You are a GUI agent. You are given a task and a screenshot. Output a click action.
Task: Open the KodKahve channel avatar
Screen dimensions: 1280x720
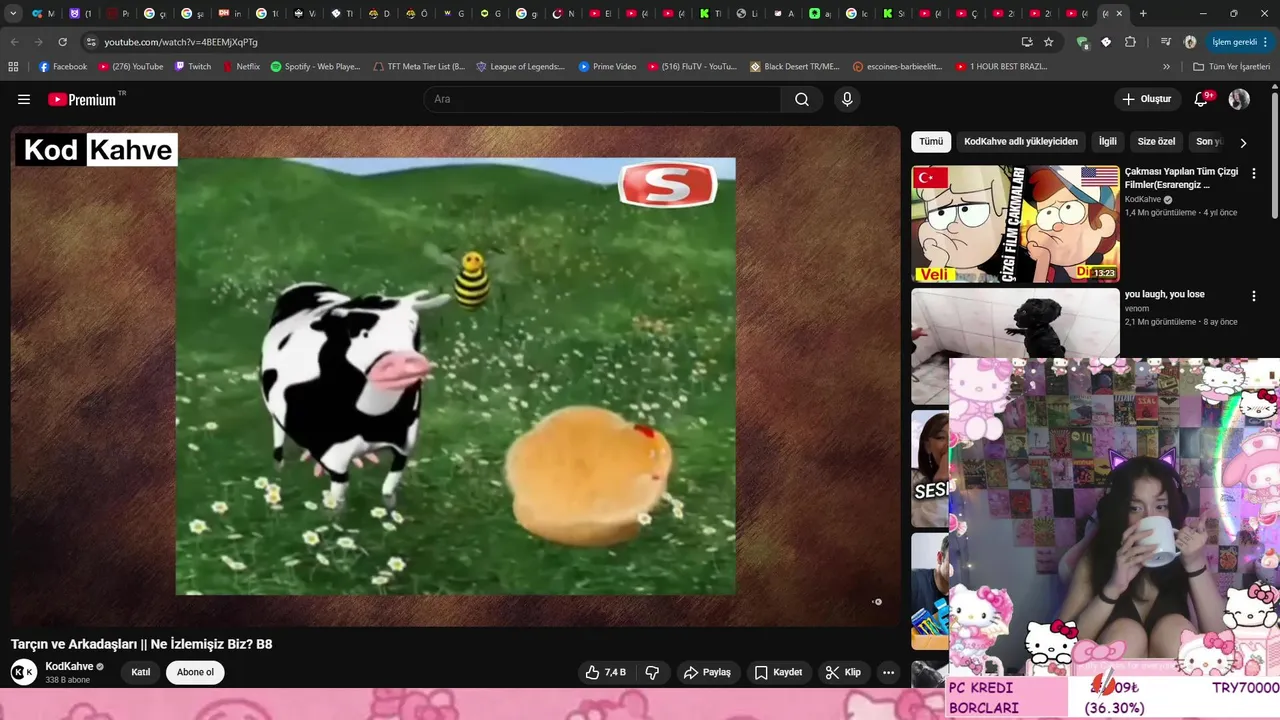(x=24, y=672)
